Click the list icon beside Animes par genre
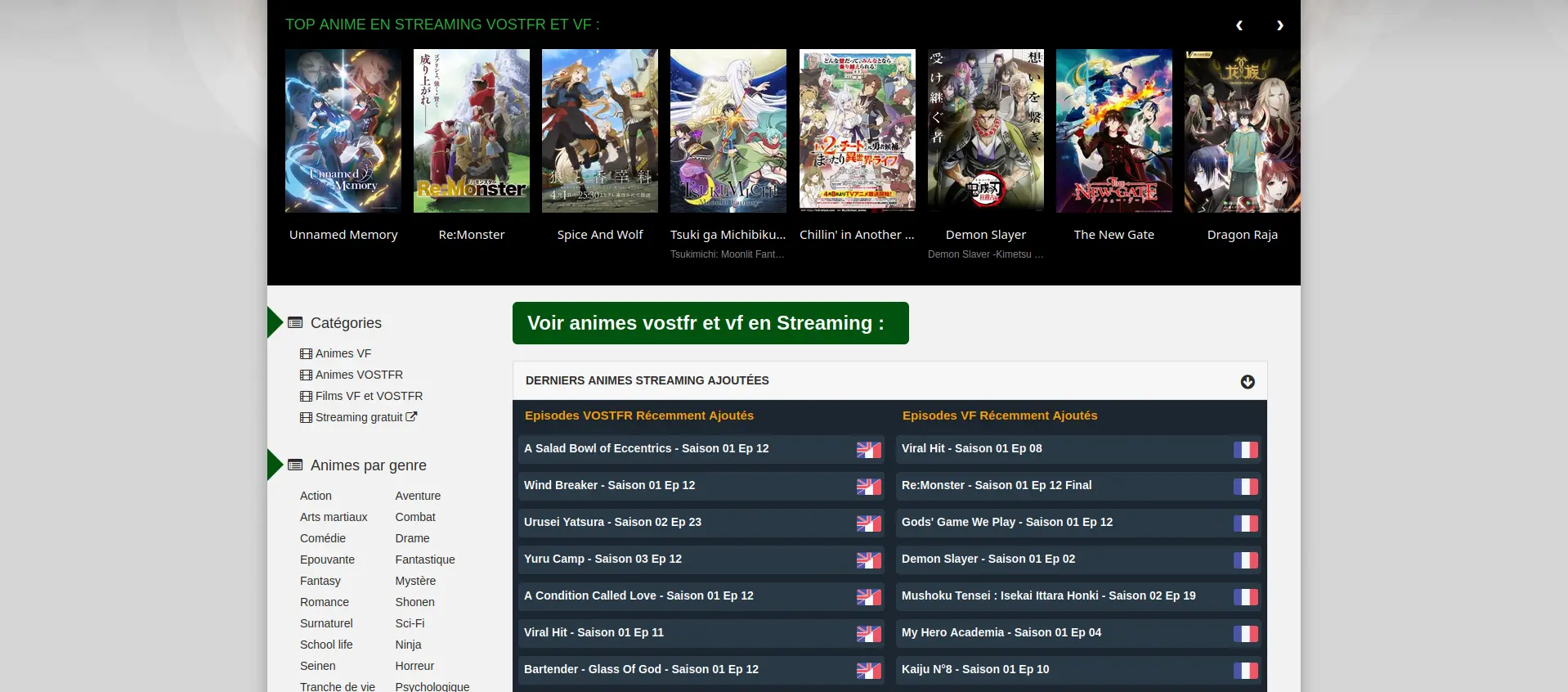The height and width of the screenshot is (692, 1568). [295, 465]
